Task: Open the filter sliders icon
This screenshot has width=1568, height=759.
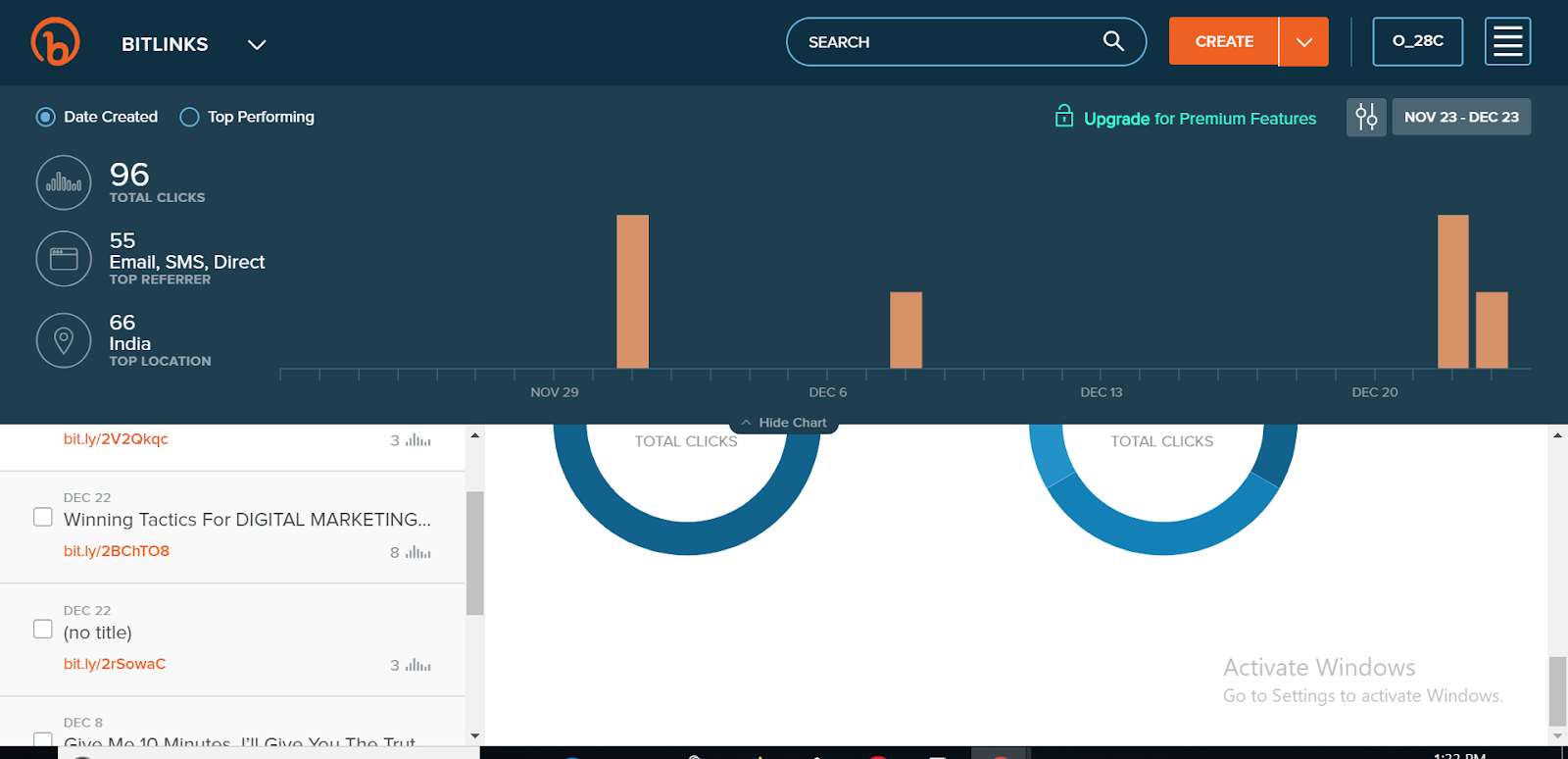Action: 1366,117
